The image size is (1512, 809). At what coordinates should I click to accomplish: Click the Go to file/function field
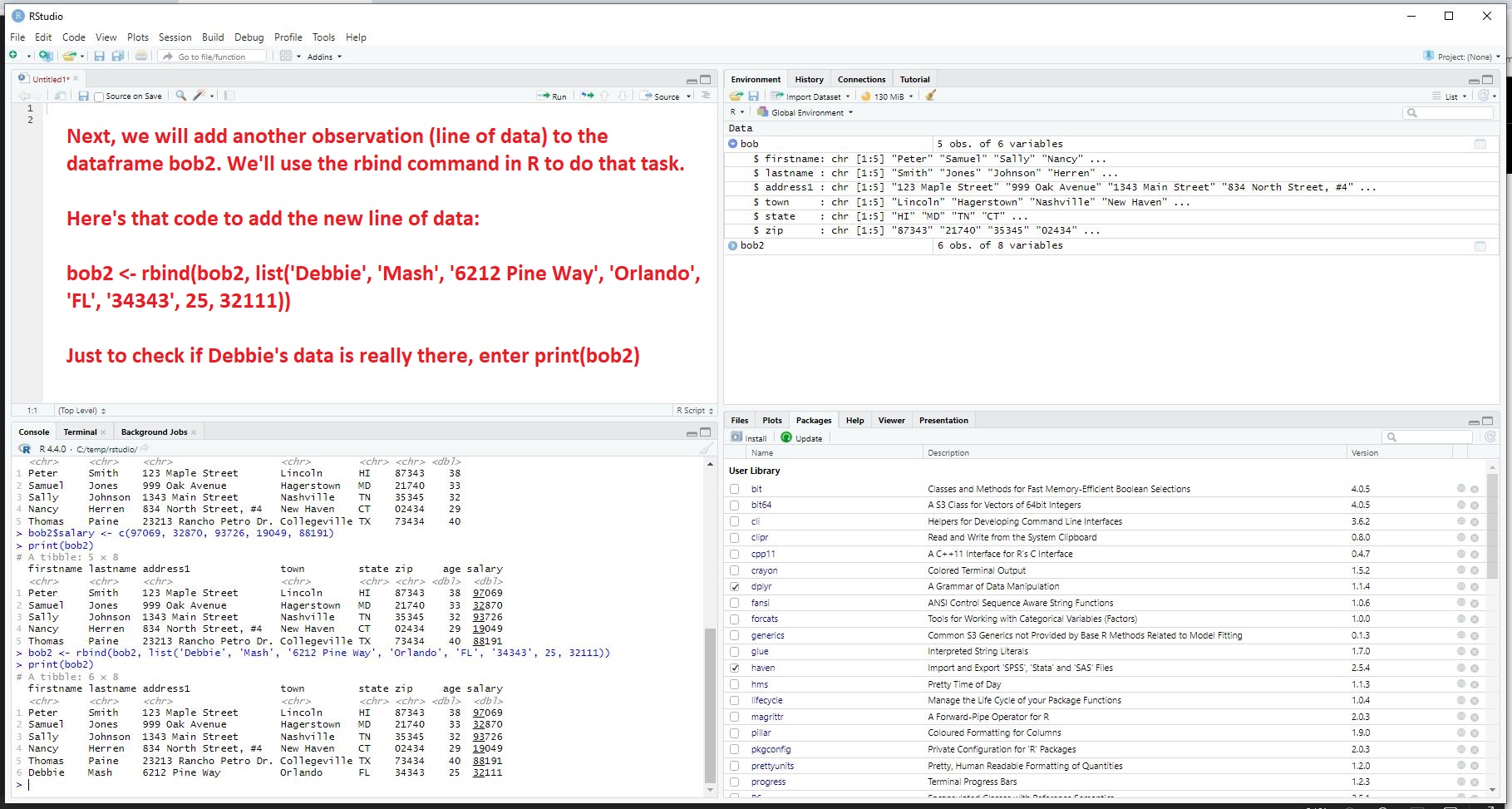(218, 57)
